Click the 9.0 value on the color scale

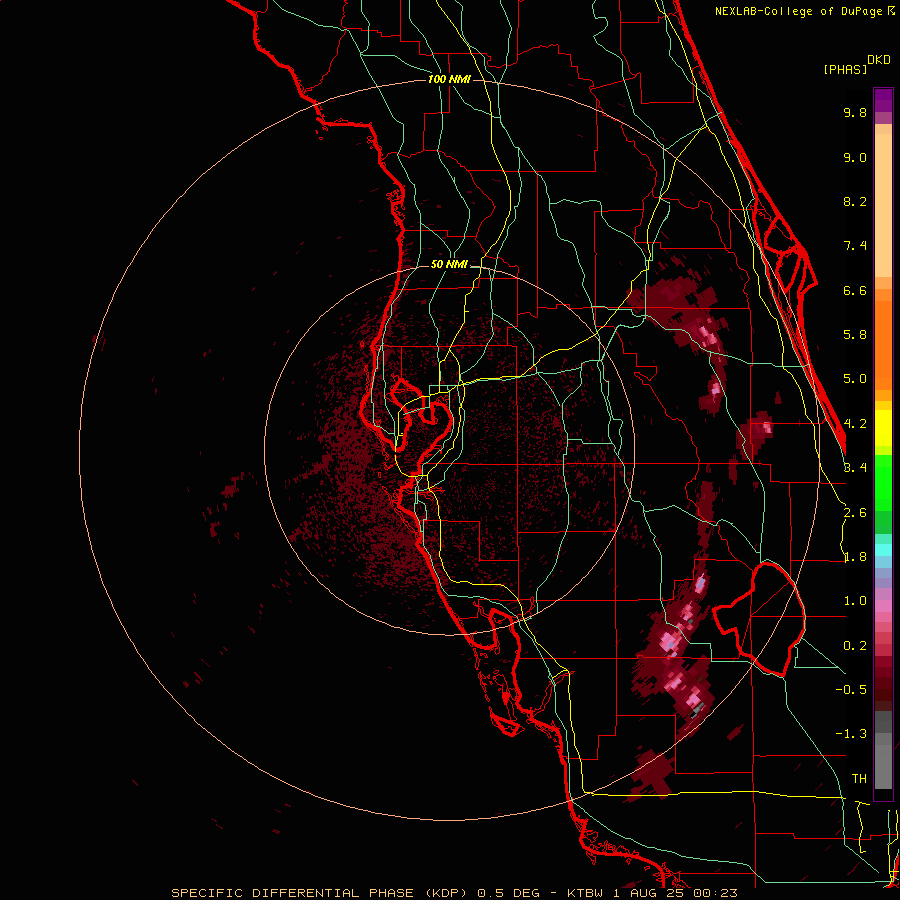pos(855,157)
